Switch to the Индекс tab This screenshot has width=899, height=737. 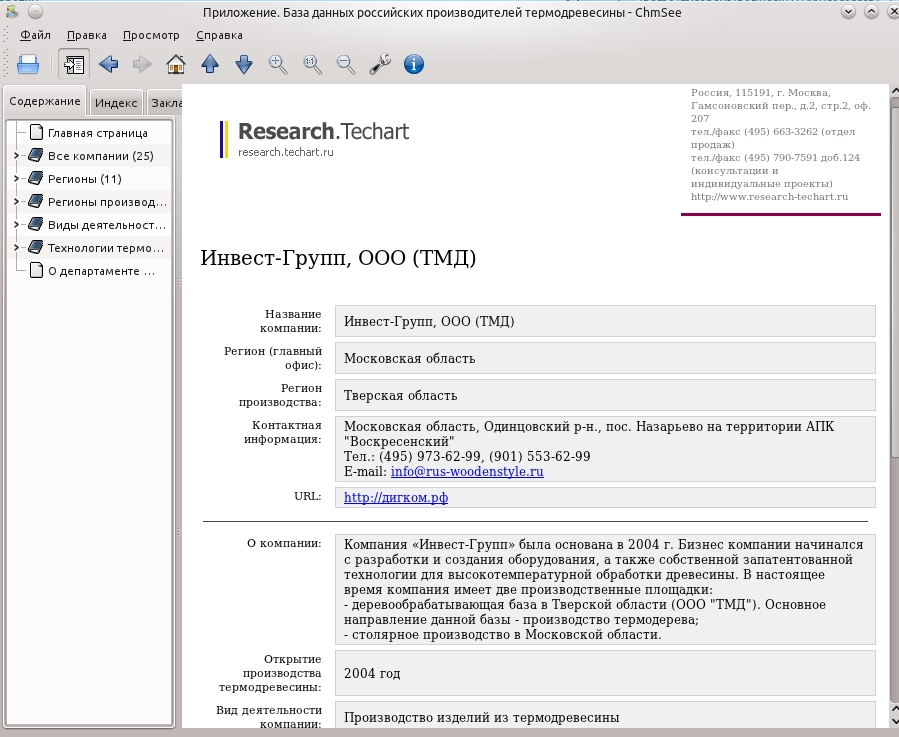coord(116,103)
